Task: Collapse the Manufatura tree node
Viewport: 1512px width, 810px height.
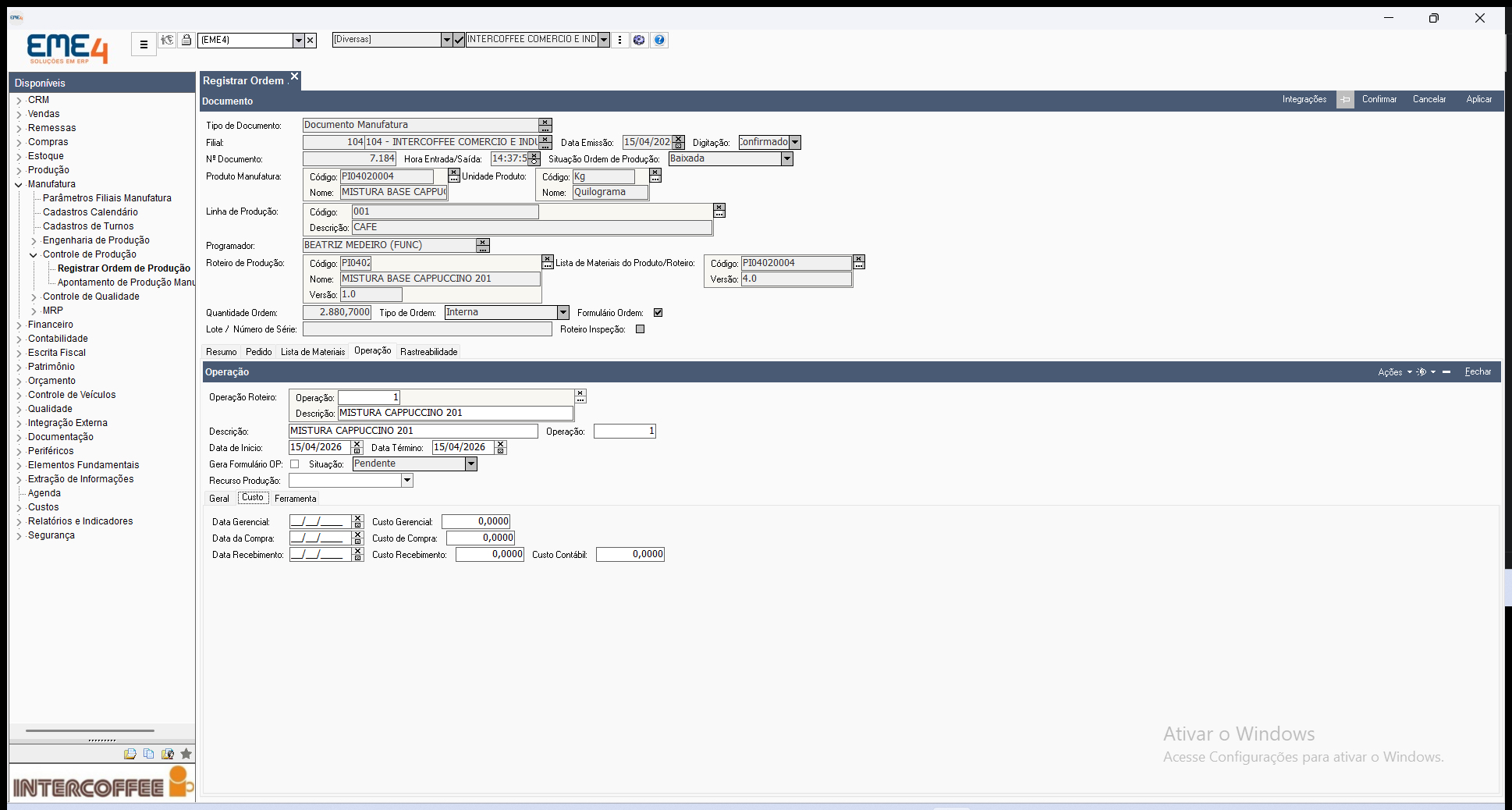Action: pyautogui.click(x=19, y=185)
